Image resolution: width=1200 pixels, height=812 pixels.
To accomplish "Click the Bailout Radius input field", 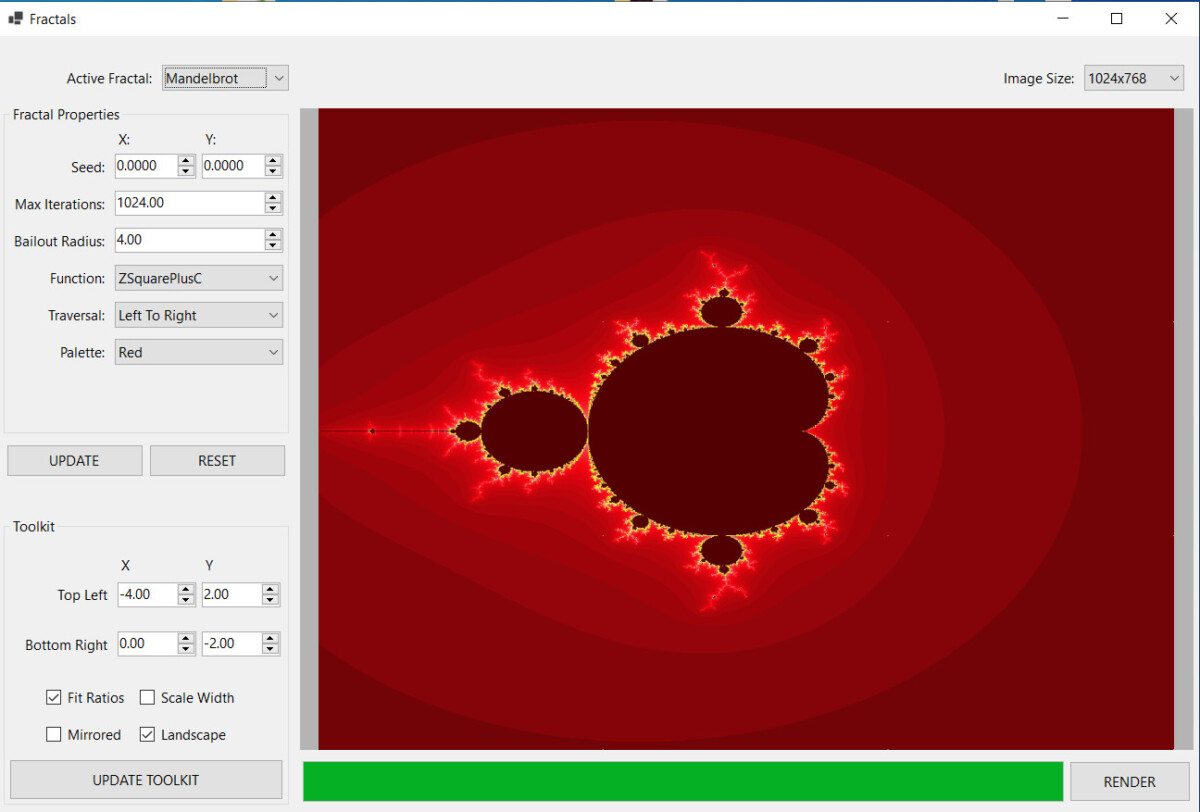I will click(x=189, y=240).
